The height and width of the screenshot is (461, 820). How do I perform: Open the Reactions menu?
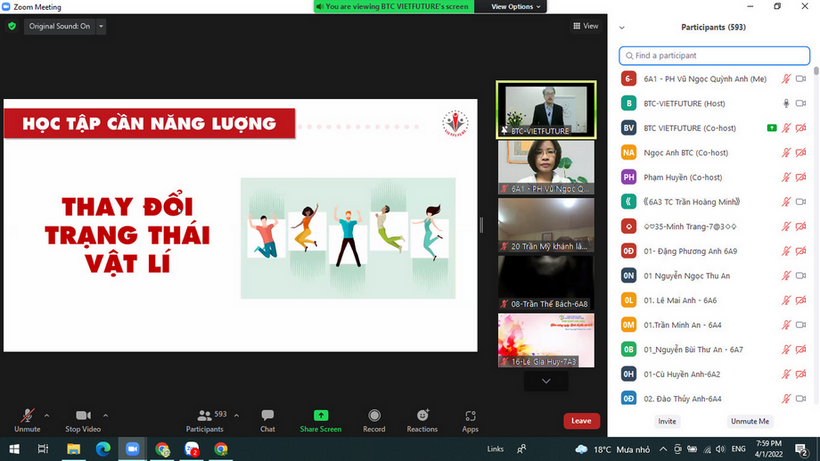(x=422, y=415)
